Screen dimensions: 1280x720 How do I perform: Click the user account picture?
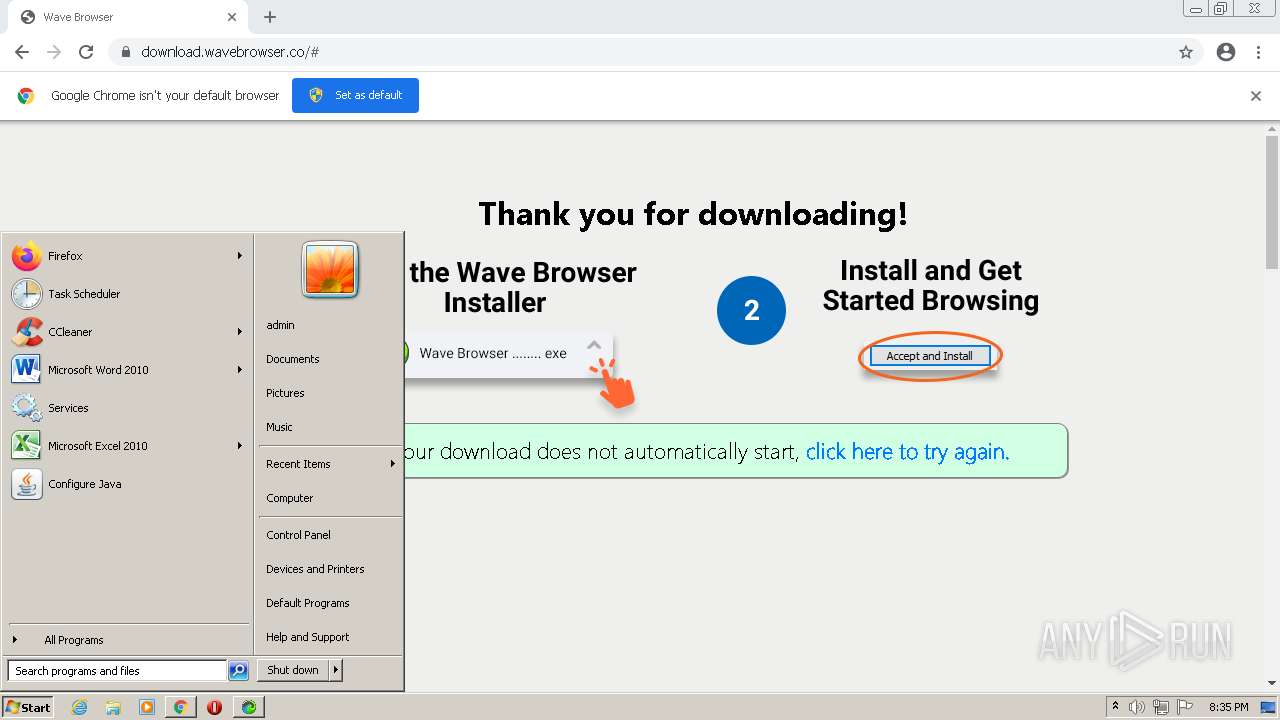(330, 270)
